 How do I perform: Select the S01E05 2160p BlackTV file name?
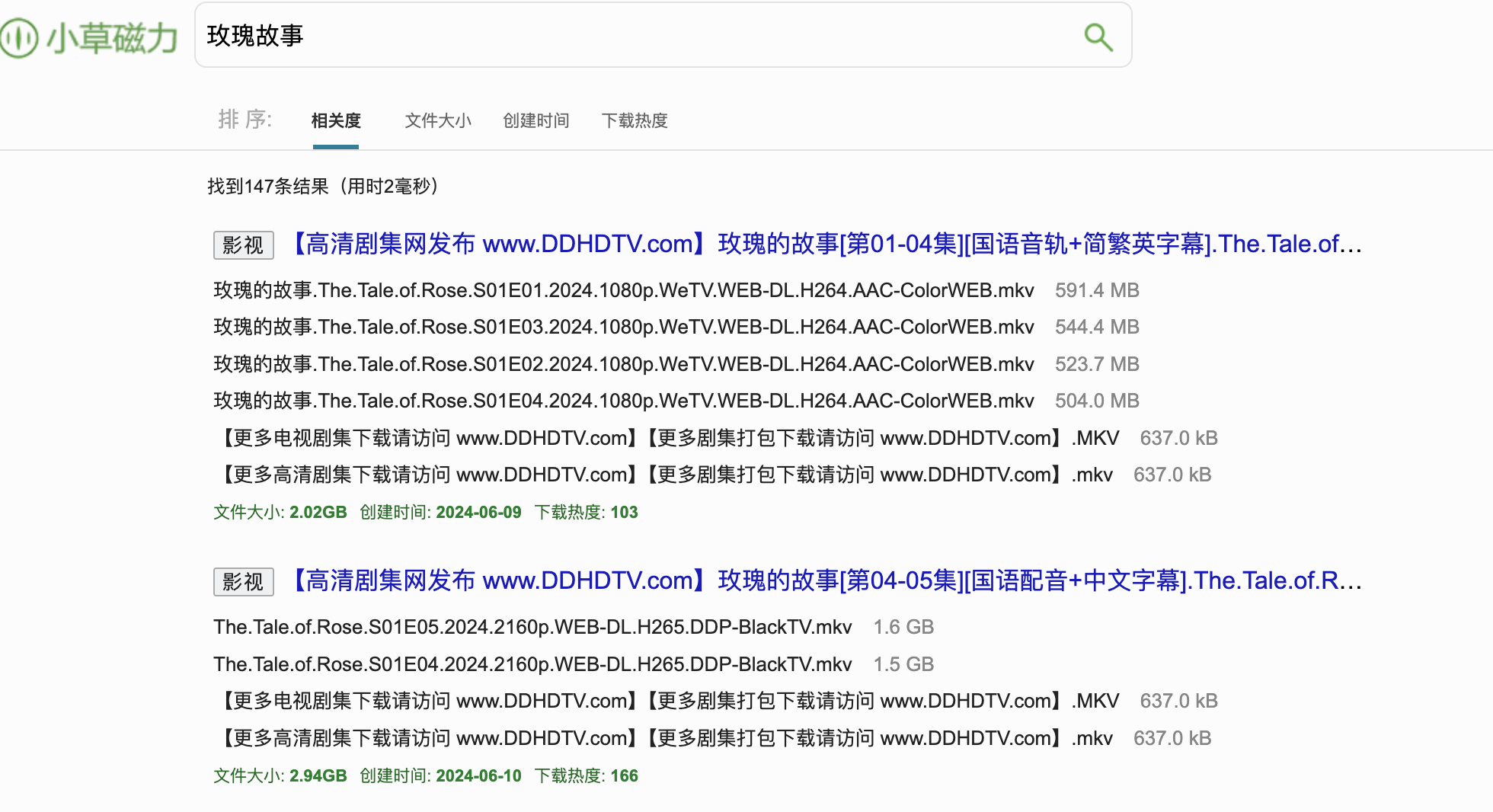(532, 627)
